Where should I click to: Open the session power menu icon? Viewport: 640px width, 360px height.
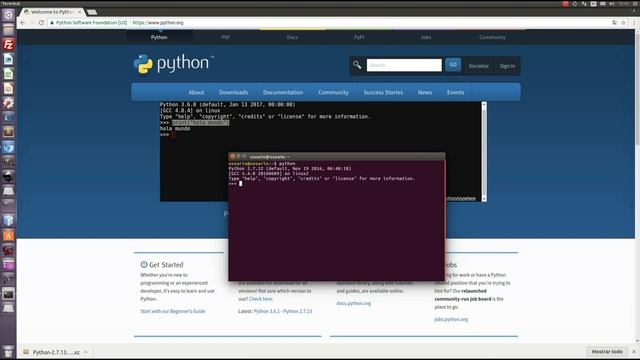point(635,4)
